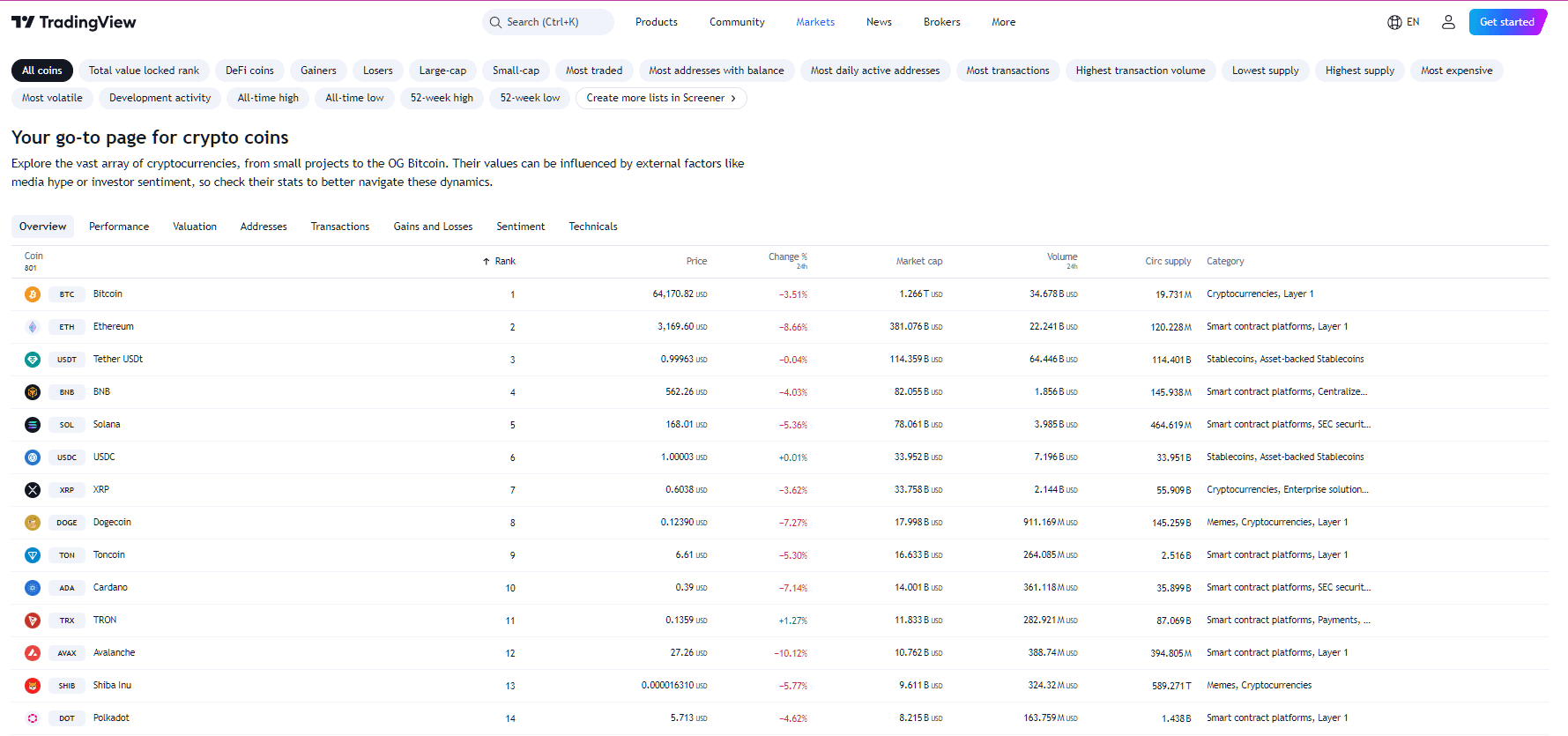Screen dimensions: 1568x736
Task: Open the Community menu
Action: (x=737, y=22)
